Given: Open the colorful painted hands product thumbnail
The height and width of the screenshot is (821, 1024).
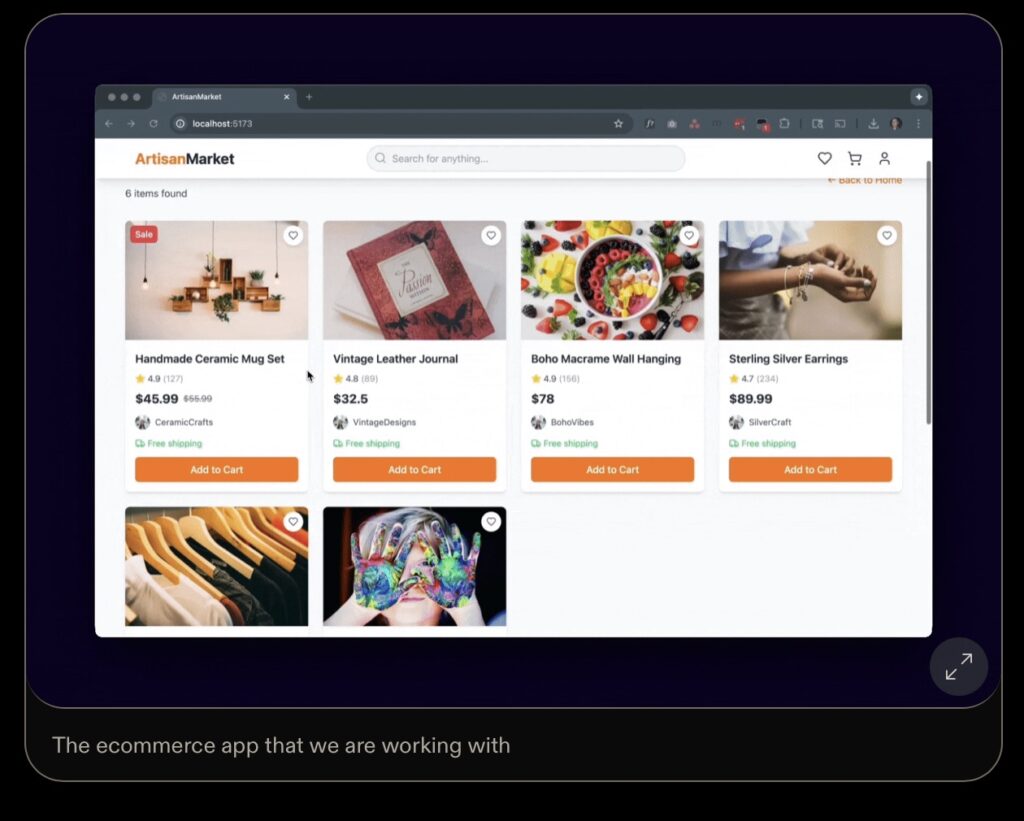Looking at the screenshot, I should click(415, 566).
